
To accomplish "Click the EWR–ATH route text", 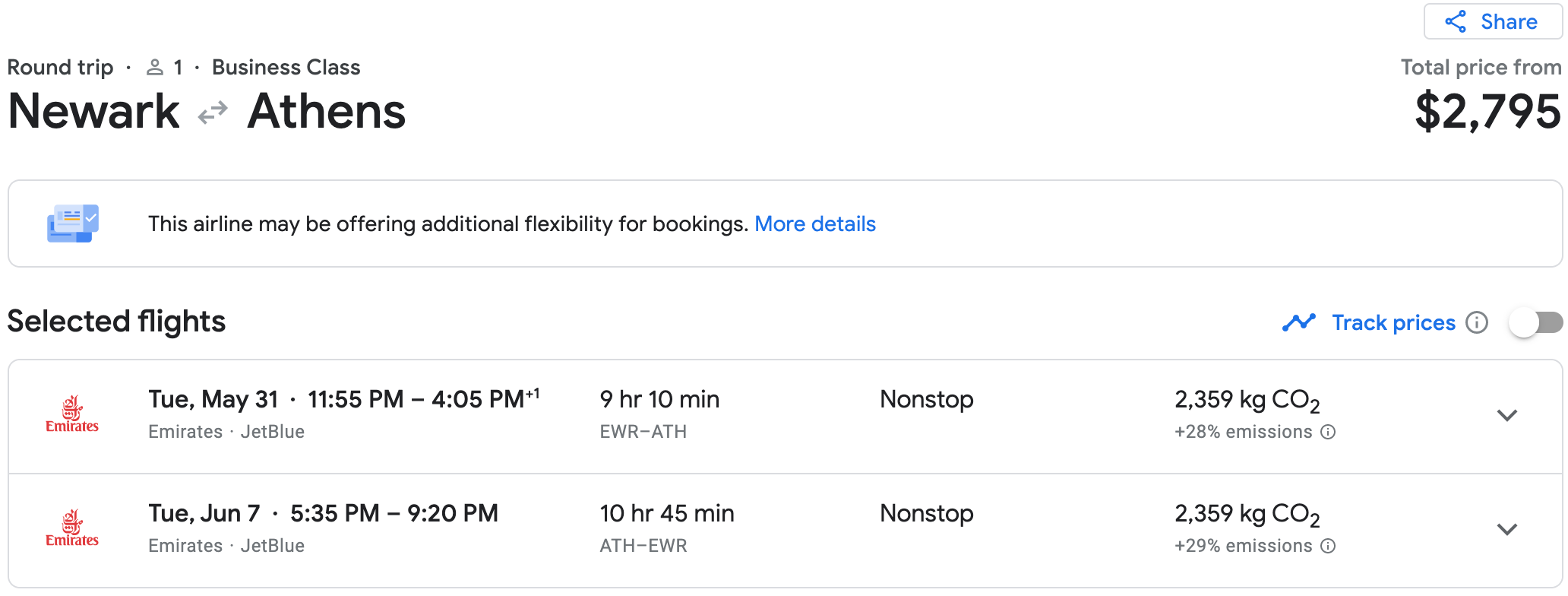I will [x=643, y=432].
